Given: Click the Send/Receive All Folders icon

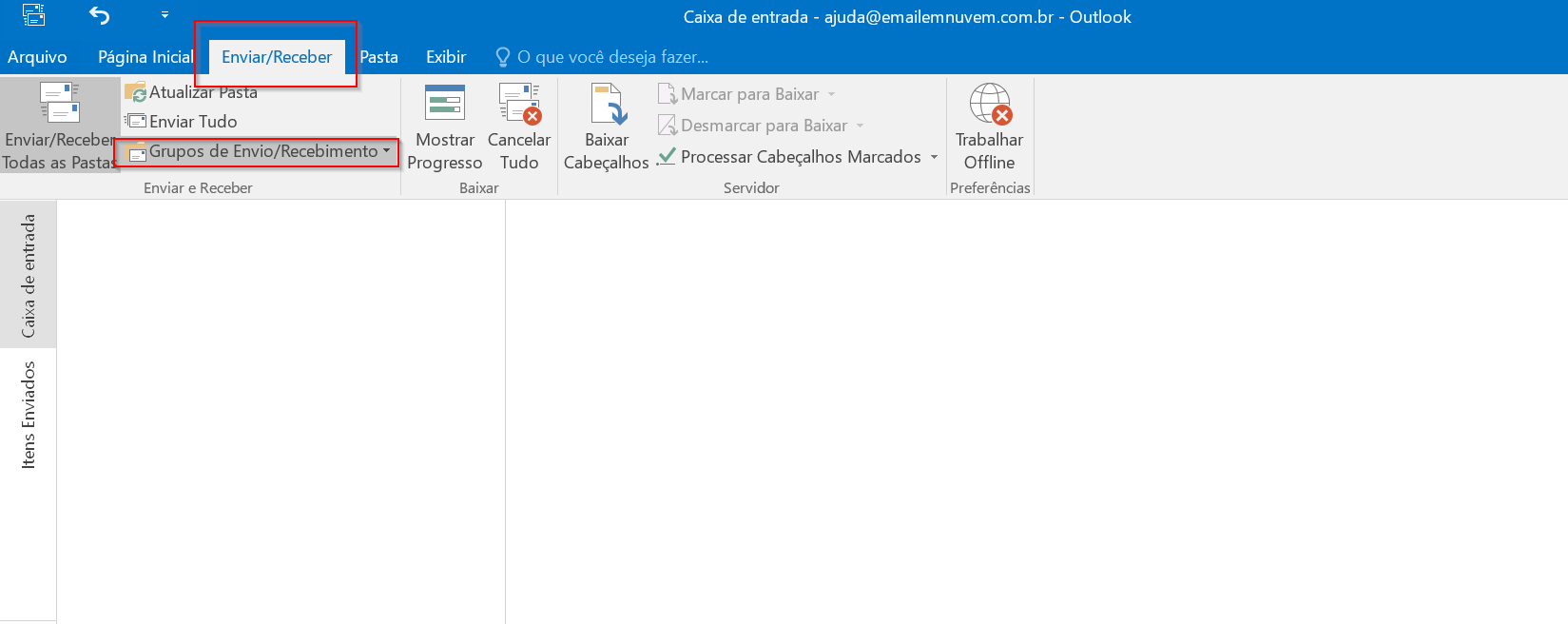Looking at the screenshot, I should click(60, 102).
